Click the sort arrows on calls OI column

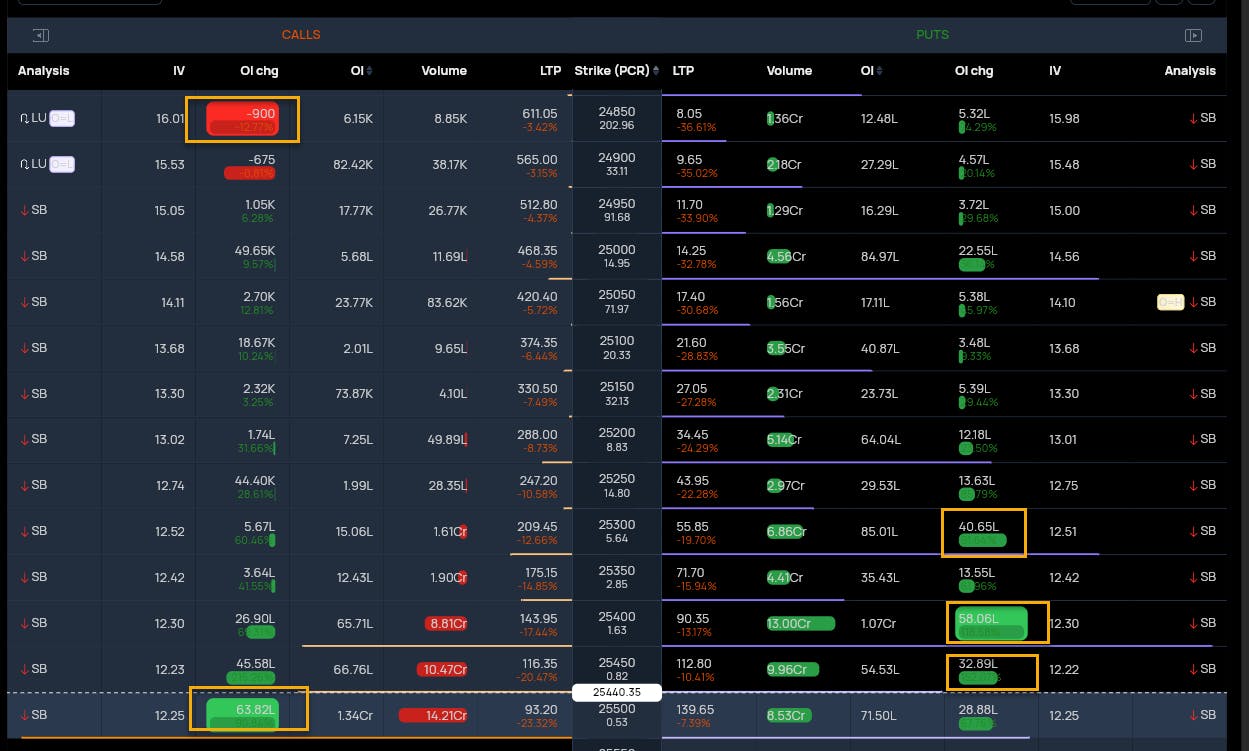pyautogui.click(x=369, y=71)
